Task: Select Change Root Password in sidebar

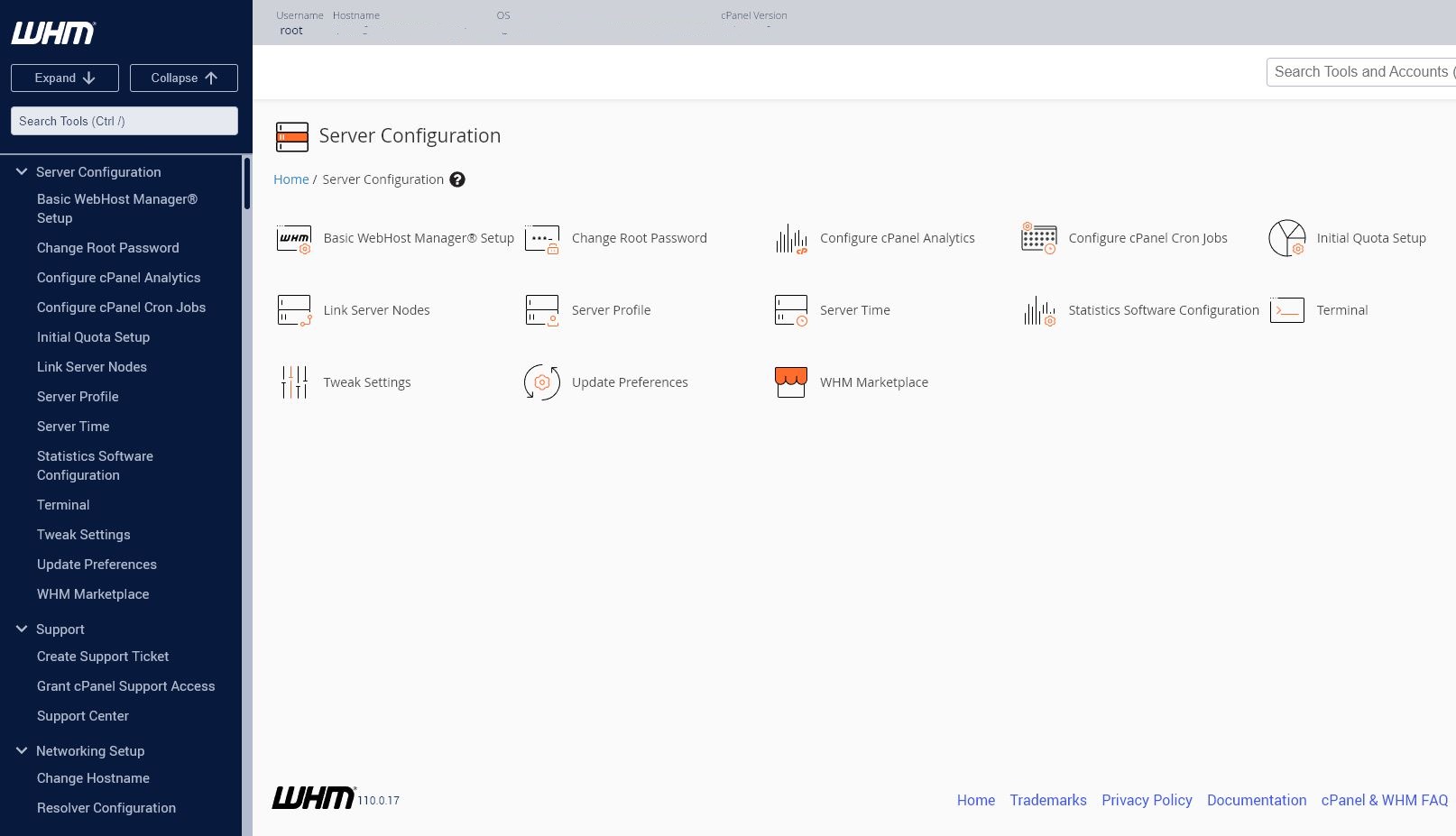Action: [x=108, y=248]
